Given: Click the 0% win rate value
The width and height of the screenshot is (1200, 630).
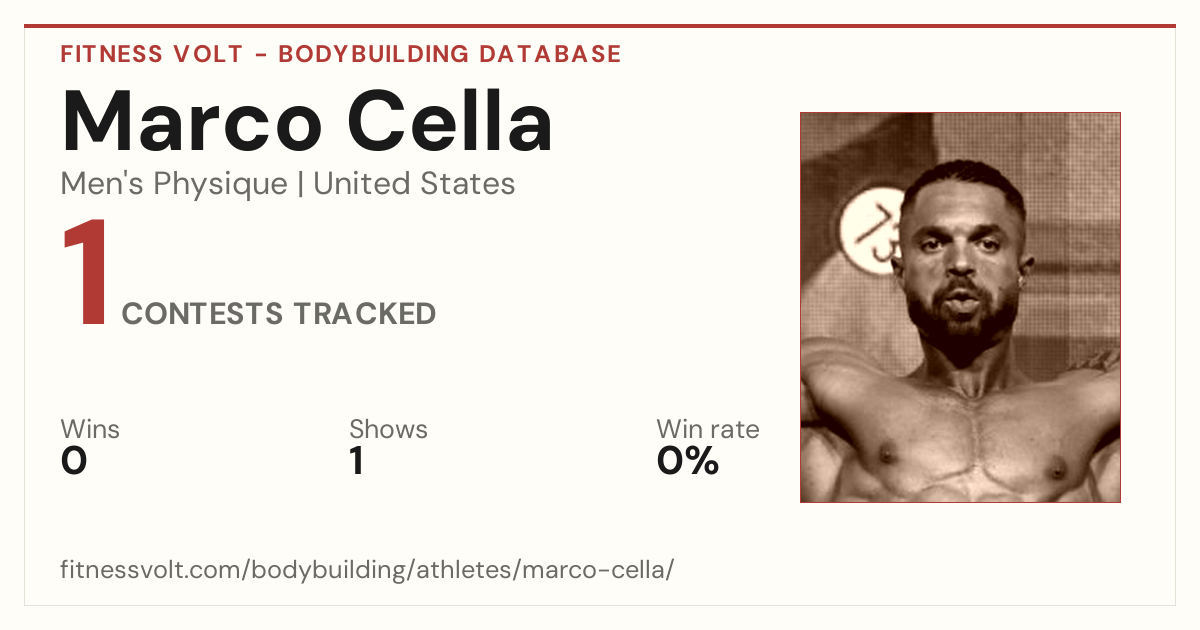Looking at the screenshot, I should 688,462.
